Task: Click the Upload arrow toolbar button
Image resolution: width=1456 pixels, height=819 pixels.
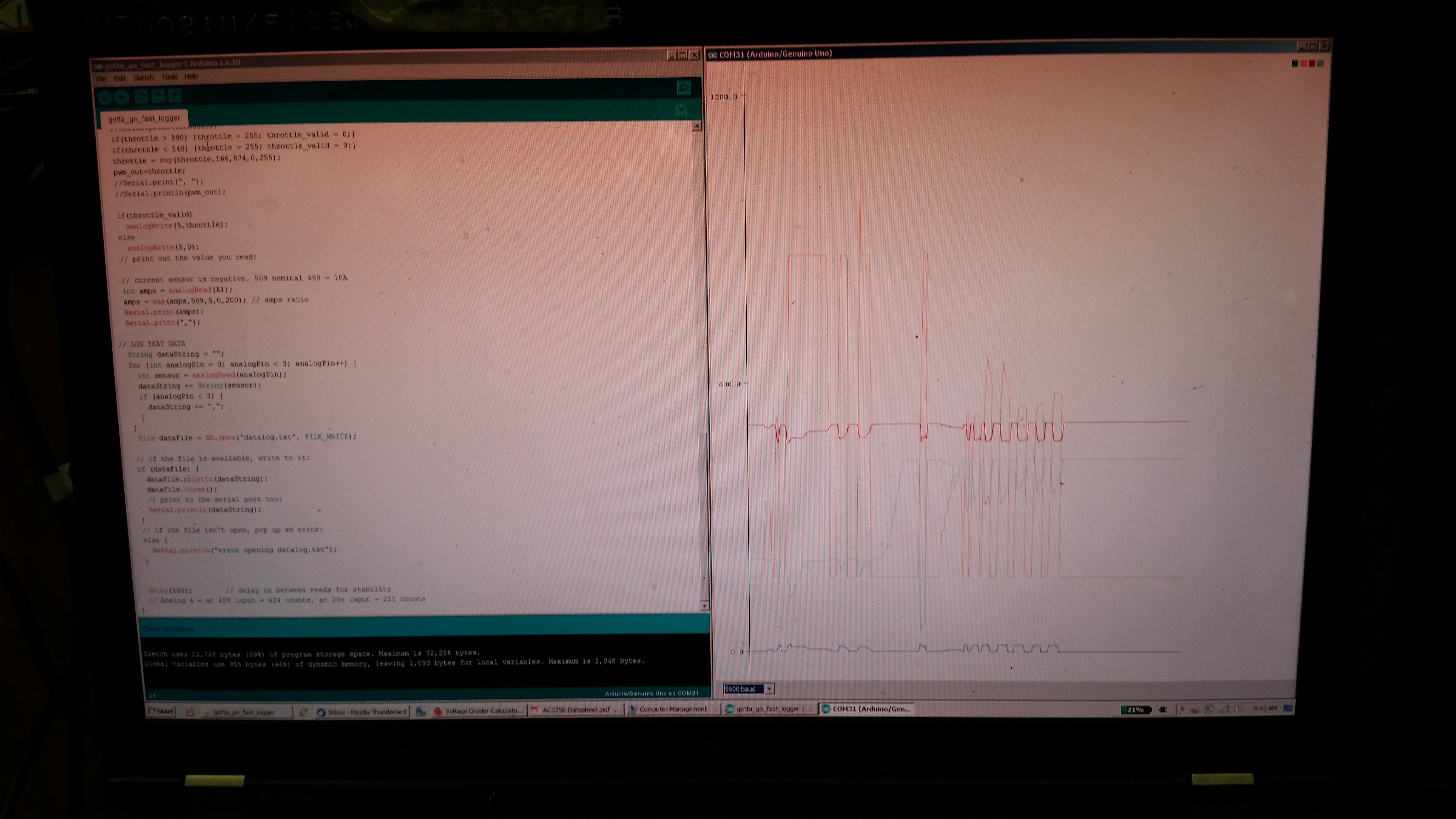Action: pyautogui.click(x=122, y=97)
